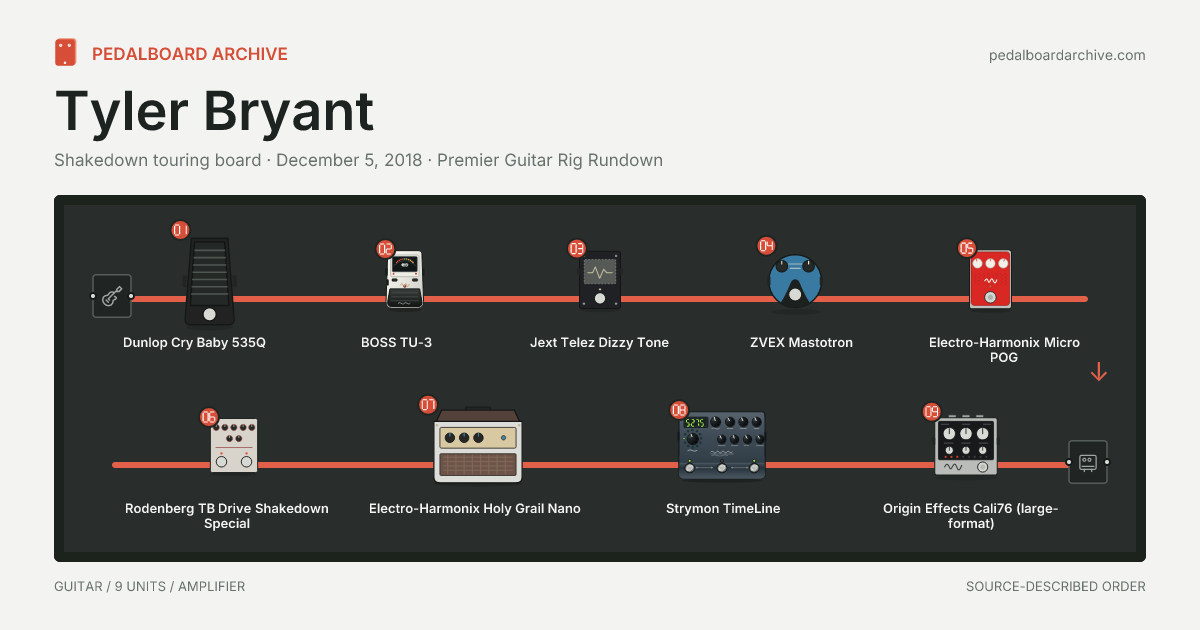1200x630 pixels.
Task: Click the 07 order badge
Action: pyautogui.click(x=428, y=405)
